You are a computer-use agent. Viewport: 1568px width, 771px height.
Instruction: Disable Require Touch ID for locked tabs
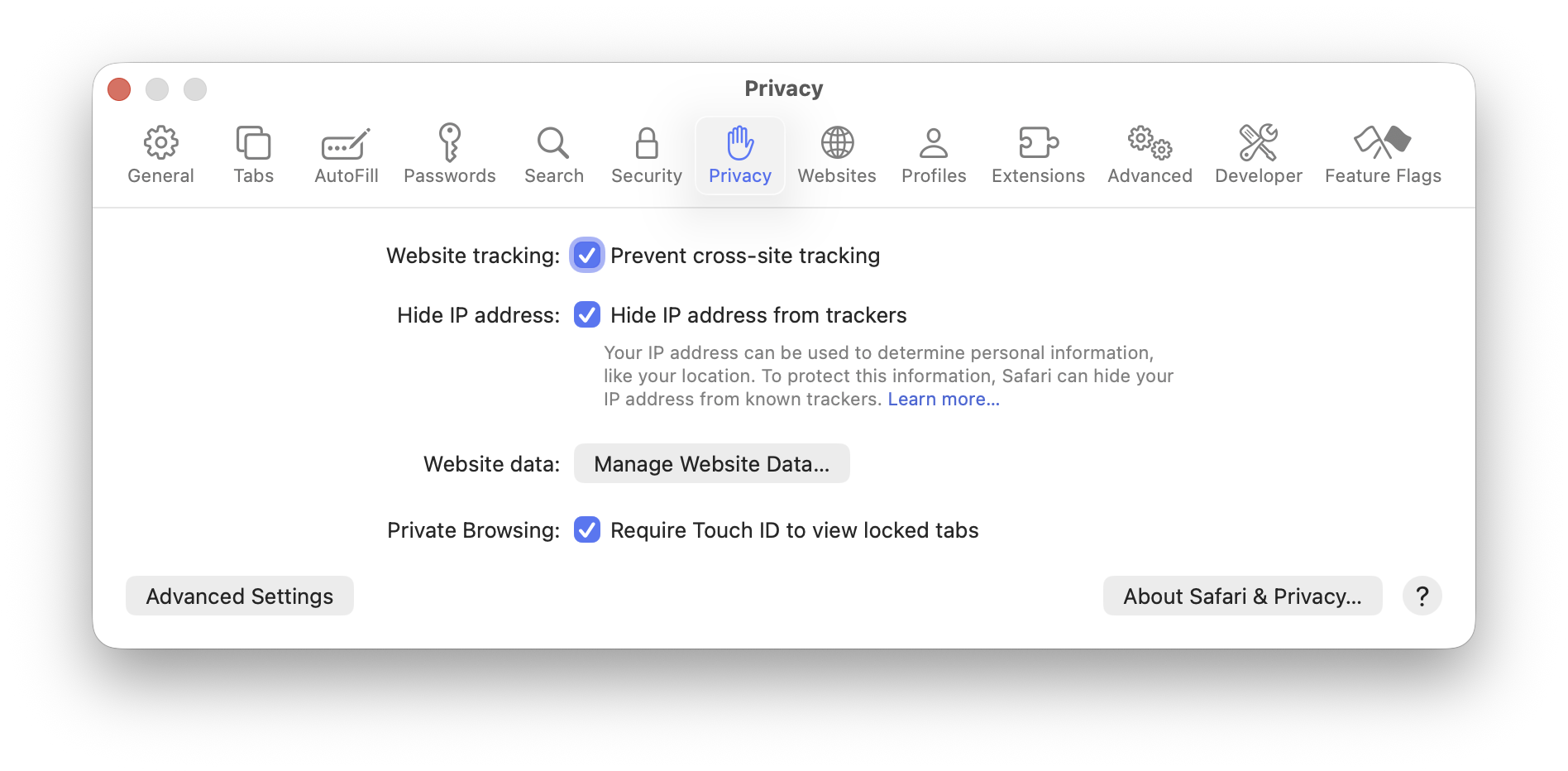(587, 530)
